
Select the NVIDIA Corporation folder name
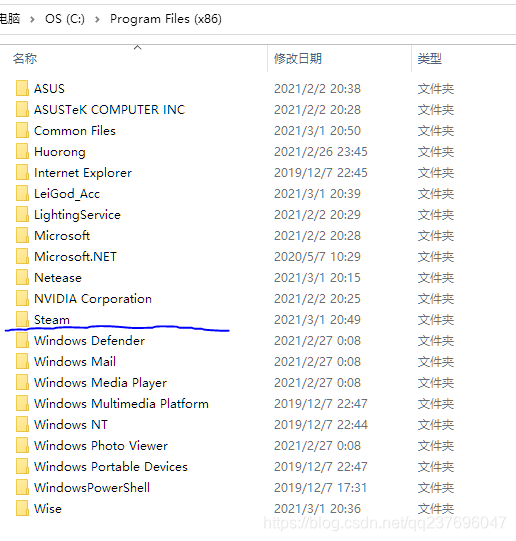(x=93, y=299)
